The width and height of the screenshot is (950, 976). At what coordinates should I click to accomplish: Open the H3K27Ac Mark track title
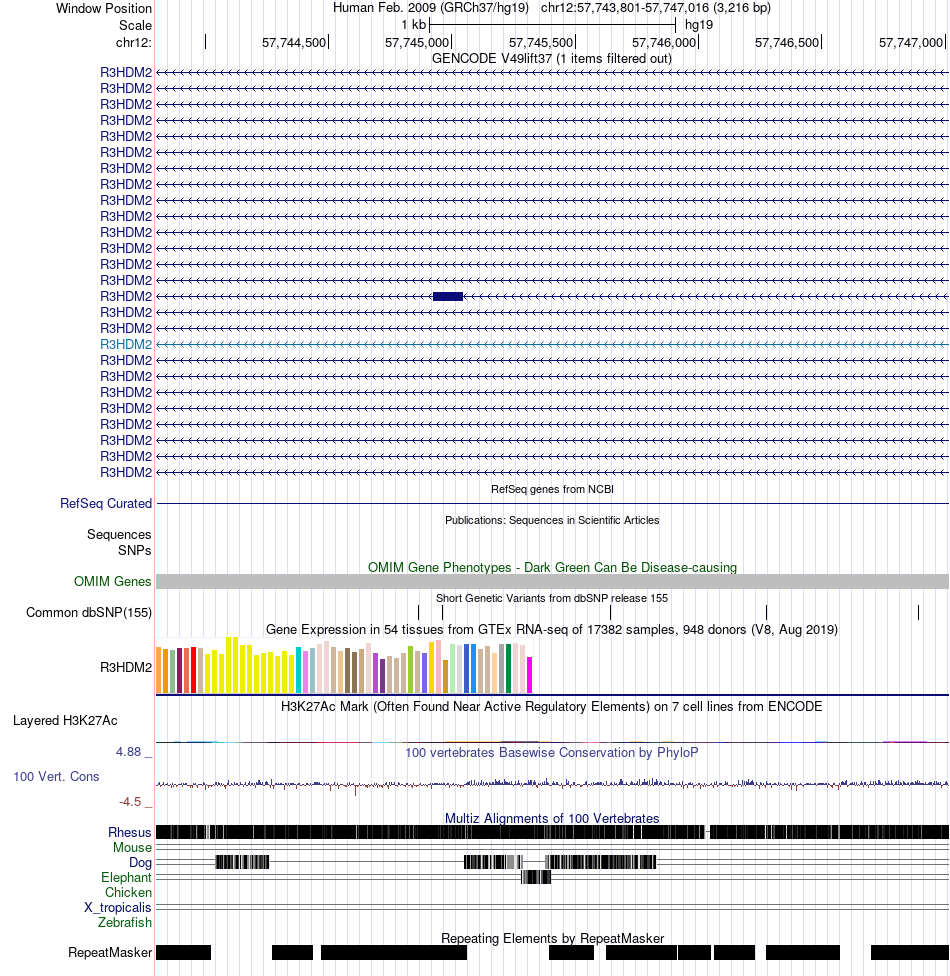pos(552,706)
